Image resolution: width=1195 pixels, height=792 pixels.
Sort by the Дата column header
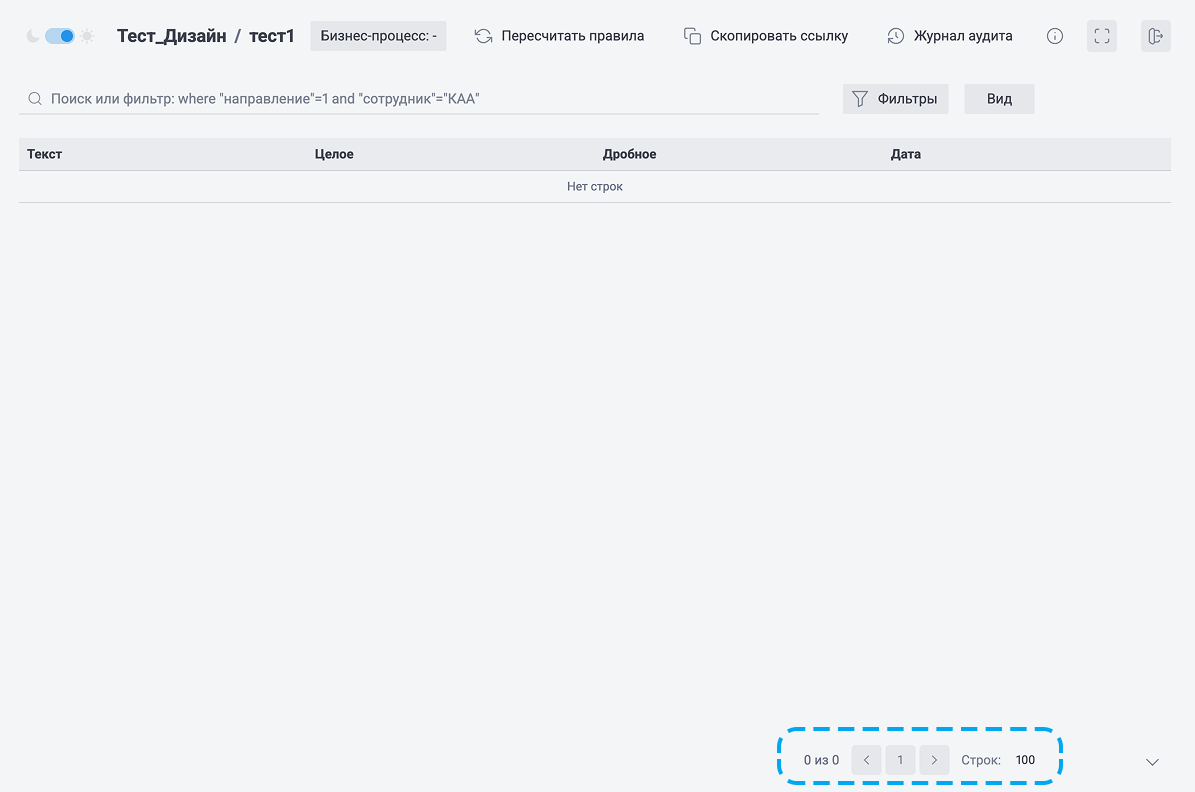(905, 154)
